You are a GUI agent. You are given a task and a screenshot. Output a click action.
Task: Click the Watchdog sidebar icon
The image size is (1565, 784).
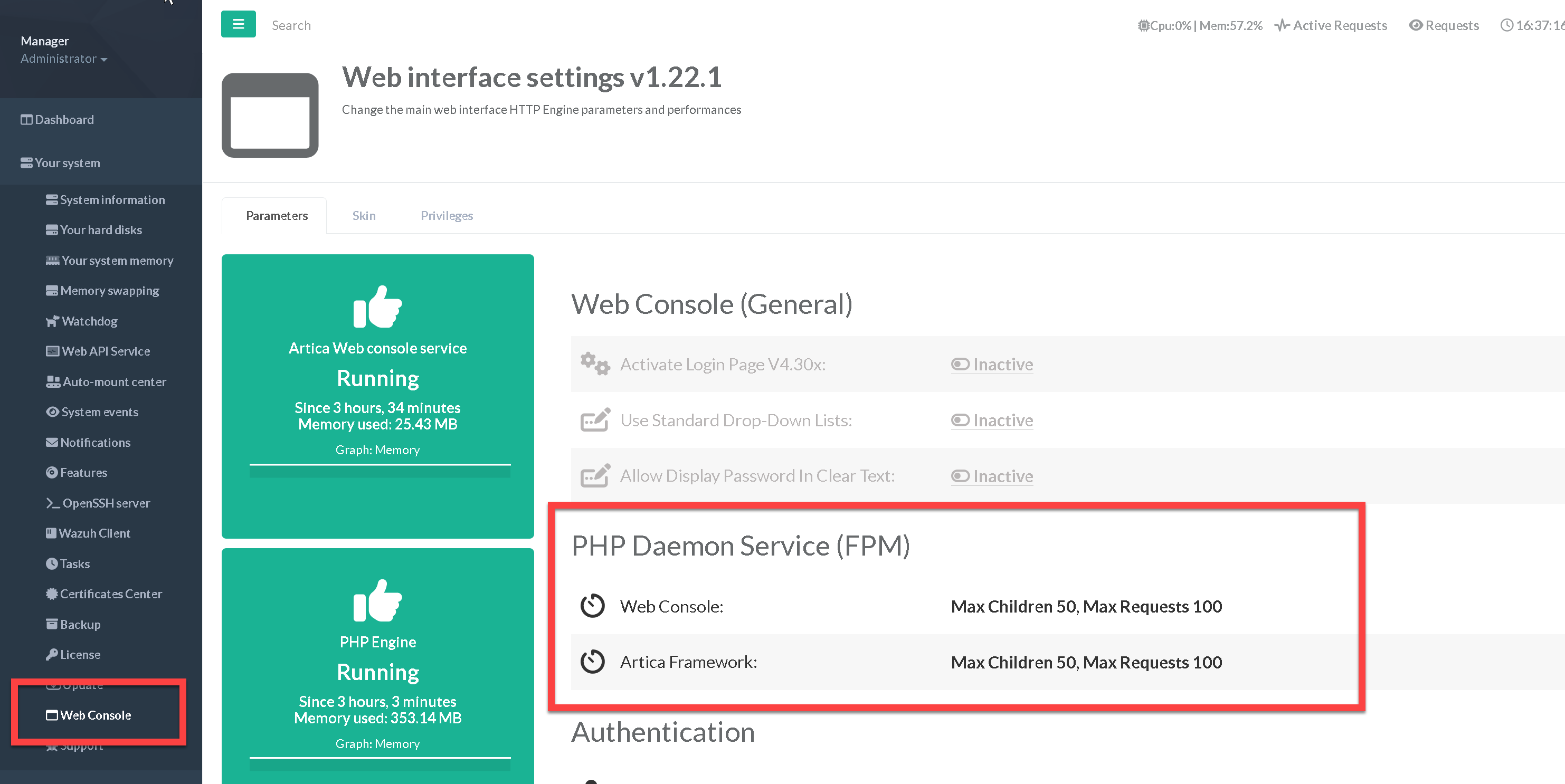point(52,321)
